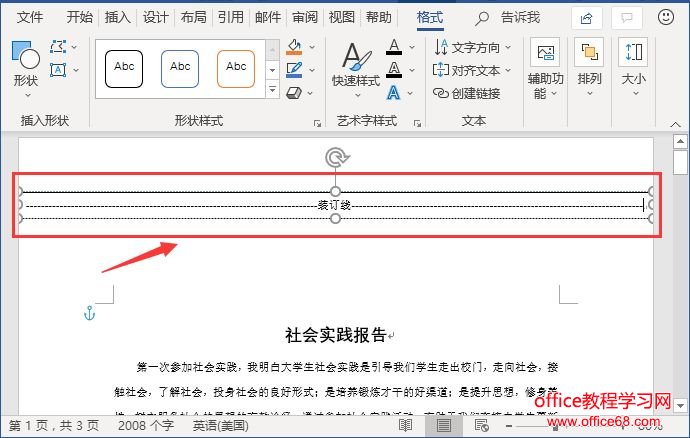Expand the Text Fill dropdown arrow
This screenshot has width=690, height=438.
pos(412,47)
